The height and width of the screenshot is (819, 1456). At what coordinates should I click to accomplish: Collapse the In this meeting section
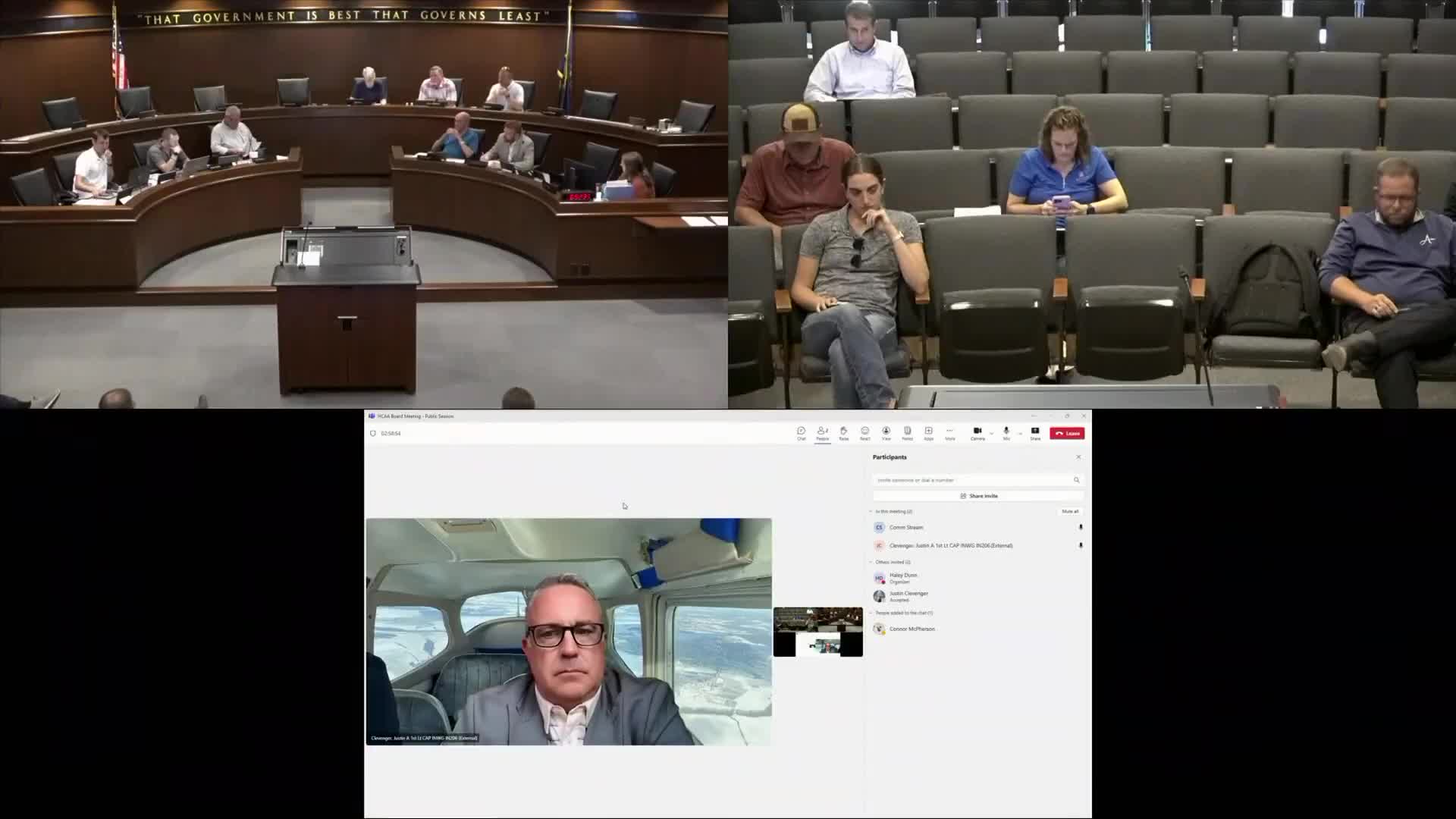coord(871,512)
